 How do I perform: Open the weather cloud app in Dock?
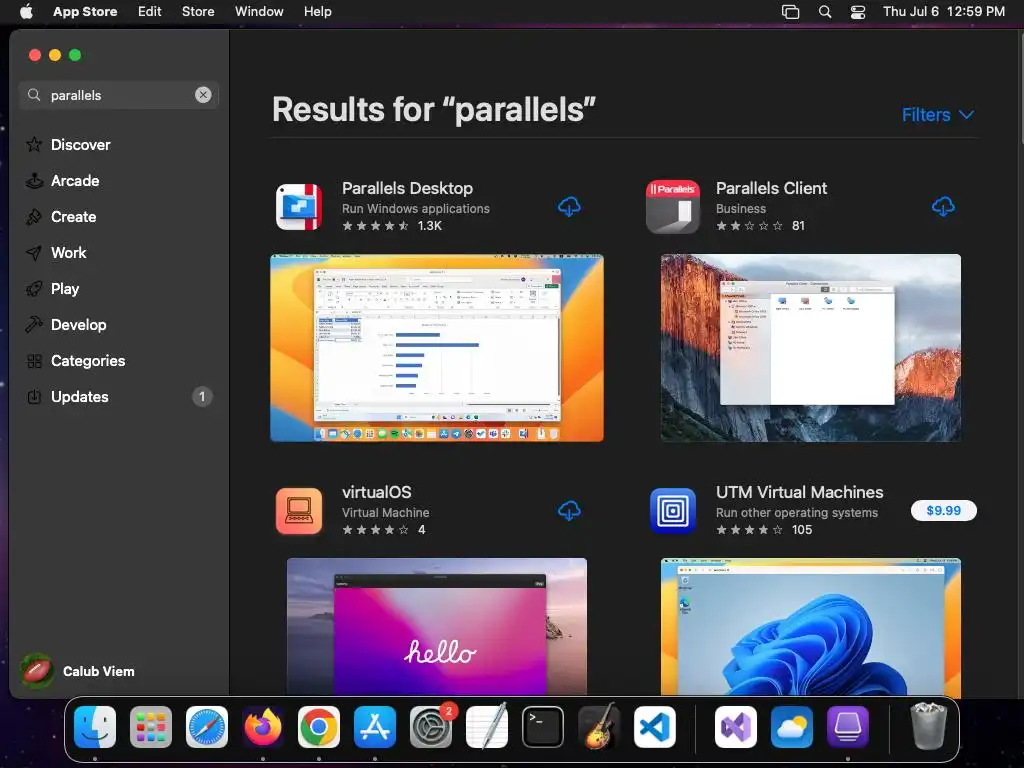(792, 727)
